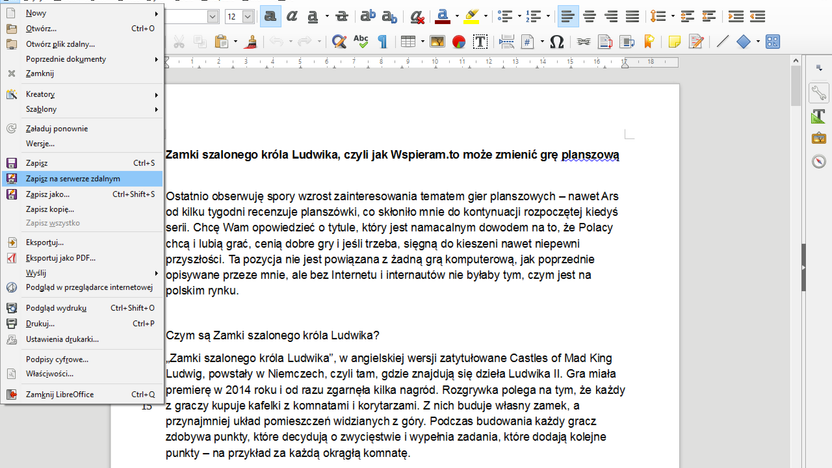Open the highlight color dropdown arrow
832x468 pixels.
pyautogui.click(x=486, y=16)
